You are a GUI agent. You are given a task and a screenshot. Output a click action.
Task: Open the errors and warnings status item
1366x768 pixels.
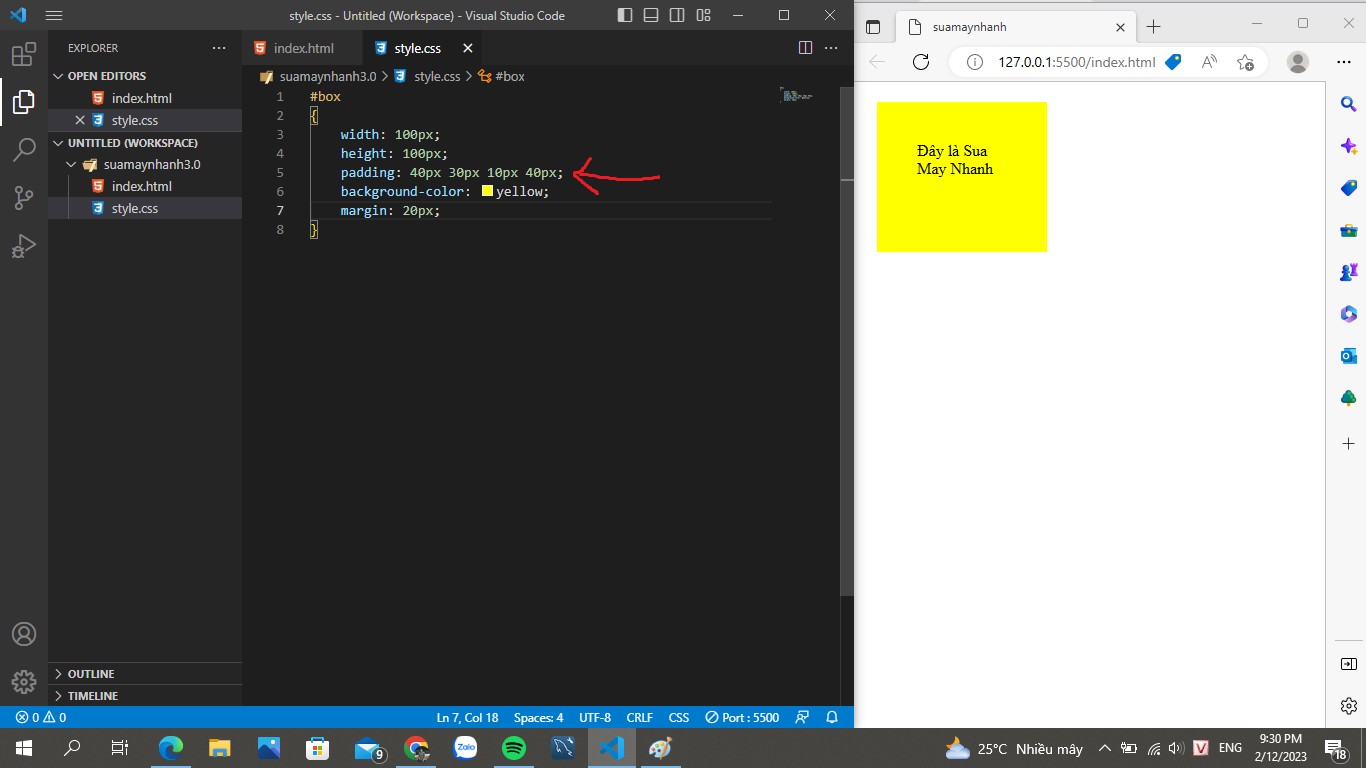point(41,717)
